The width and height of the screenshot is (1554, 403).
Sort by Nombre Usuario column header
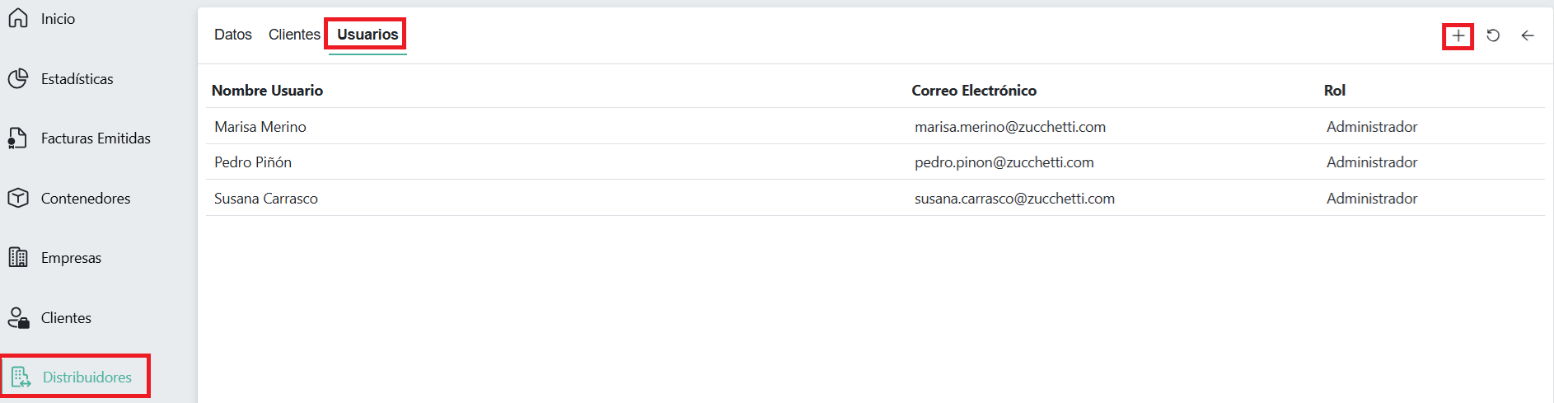(x=267, y=90)
